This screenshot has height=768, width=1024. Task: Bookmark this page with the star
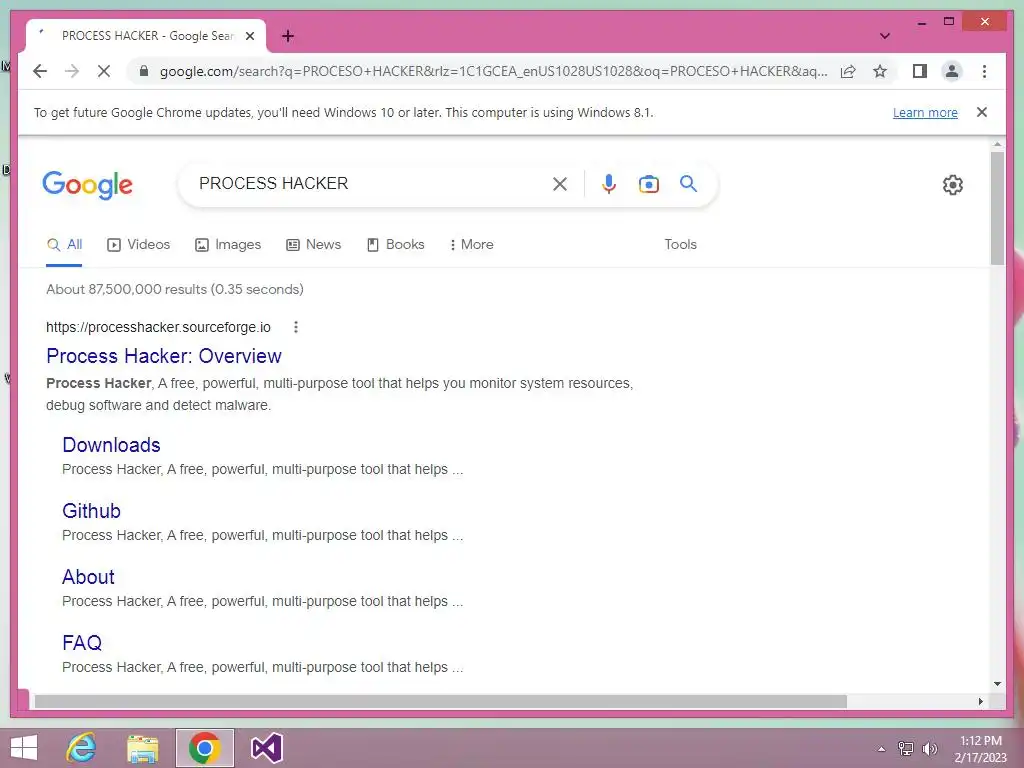point(880,71)
